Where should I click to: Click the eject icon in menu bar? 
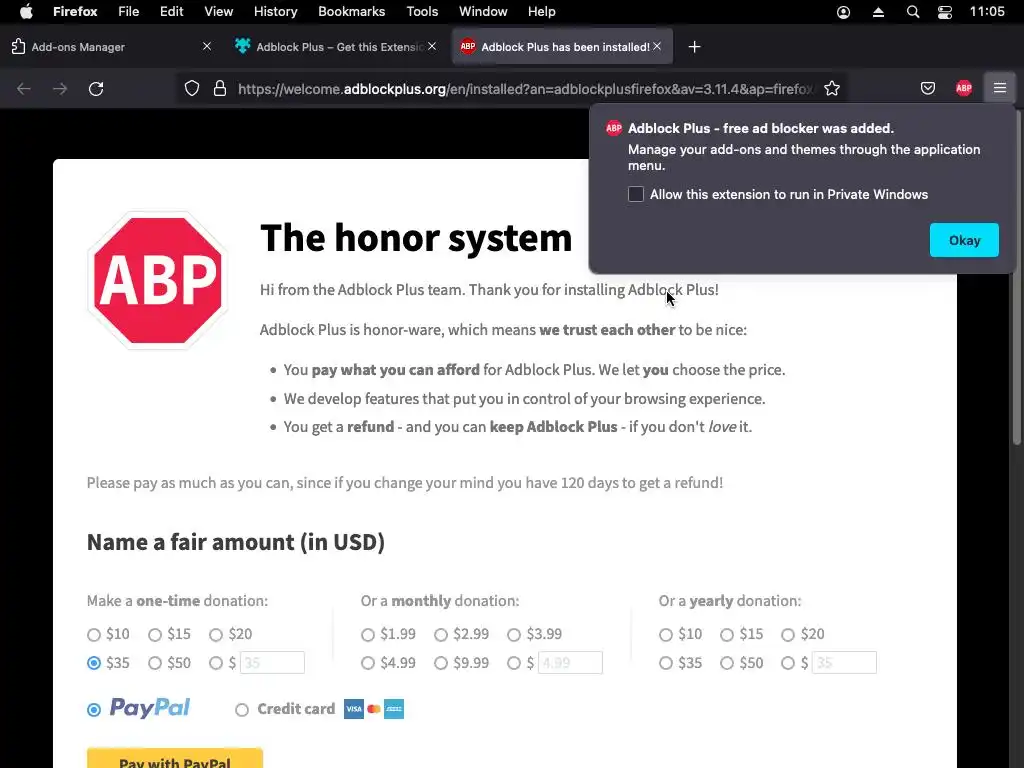pos(878,12)
